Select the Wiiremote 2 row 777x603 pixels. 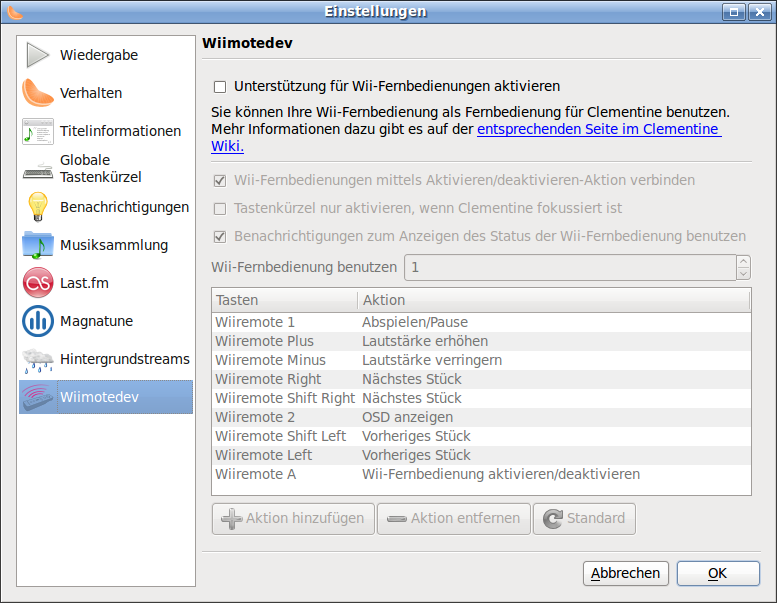pos(481,417)
